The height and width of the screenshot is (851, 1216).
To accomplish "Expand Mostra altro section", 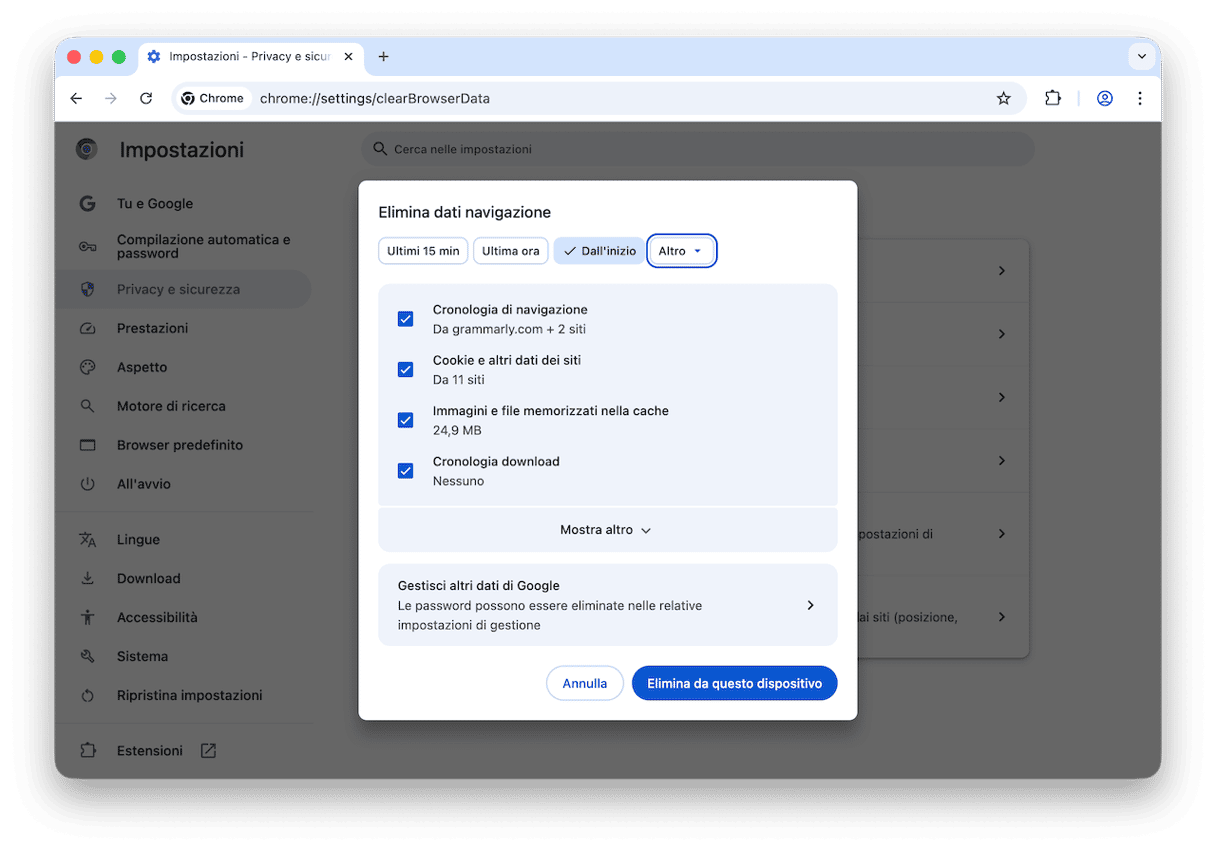I will coord(606,530).
